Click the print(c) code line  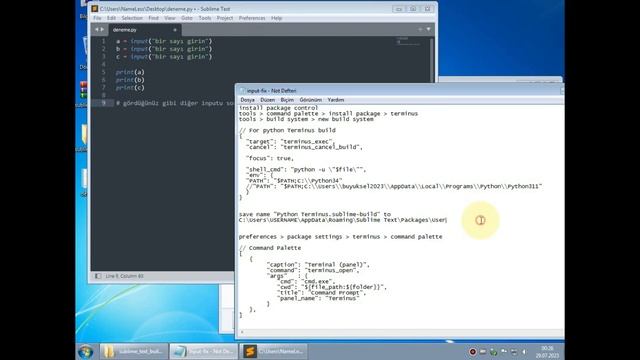pyautogui.click(x=130, y=88)
